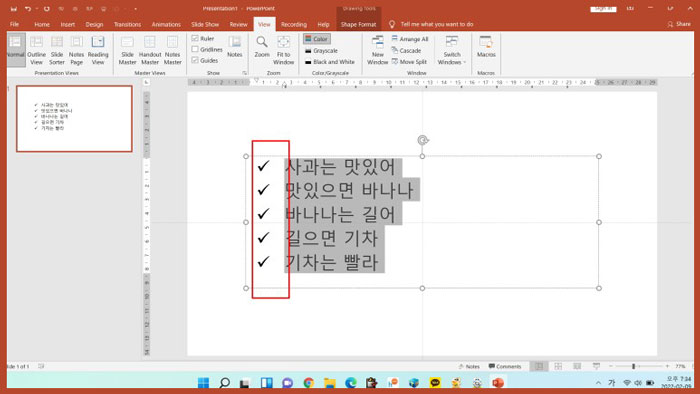700x394 pixels.
Task: Open Customize Quick Access Toolbar dropdown
Action: [135, 8]
